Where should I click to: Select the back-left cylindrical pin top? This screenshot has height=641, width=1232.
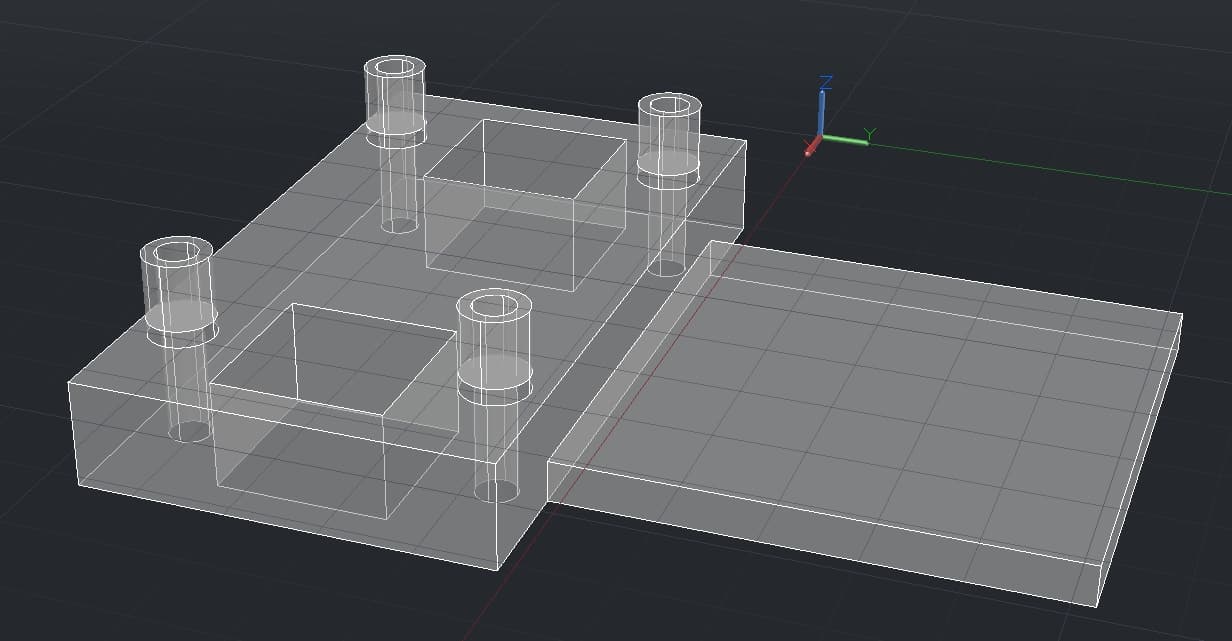[x=395, y=68]
